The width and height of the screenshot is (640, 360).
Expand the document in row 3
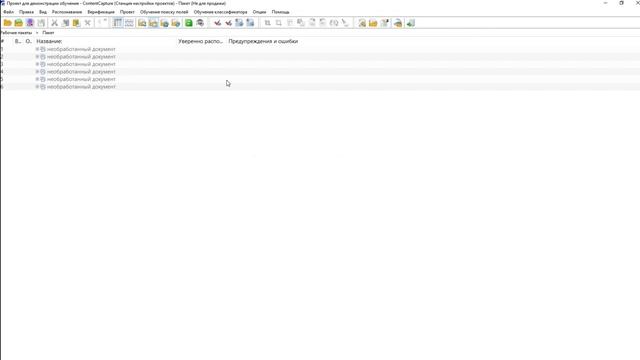[38, 64]
